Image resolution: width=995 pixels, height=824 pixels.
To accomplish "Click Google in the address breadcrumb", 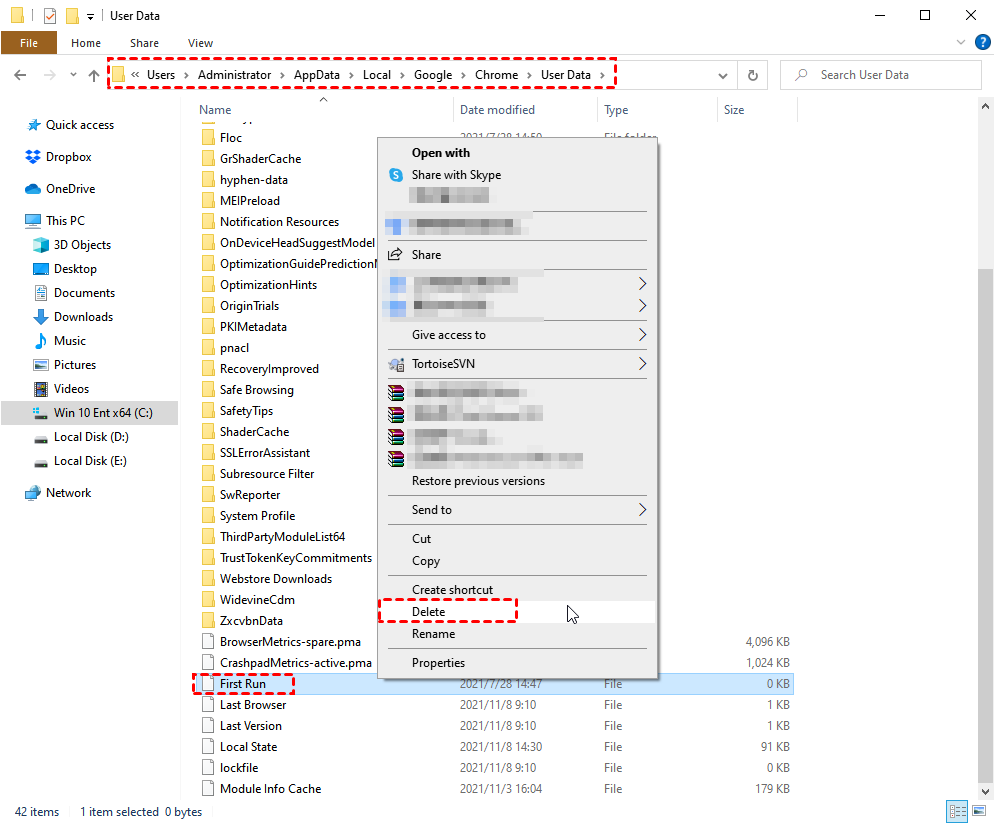I will click(433, 75).
